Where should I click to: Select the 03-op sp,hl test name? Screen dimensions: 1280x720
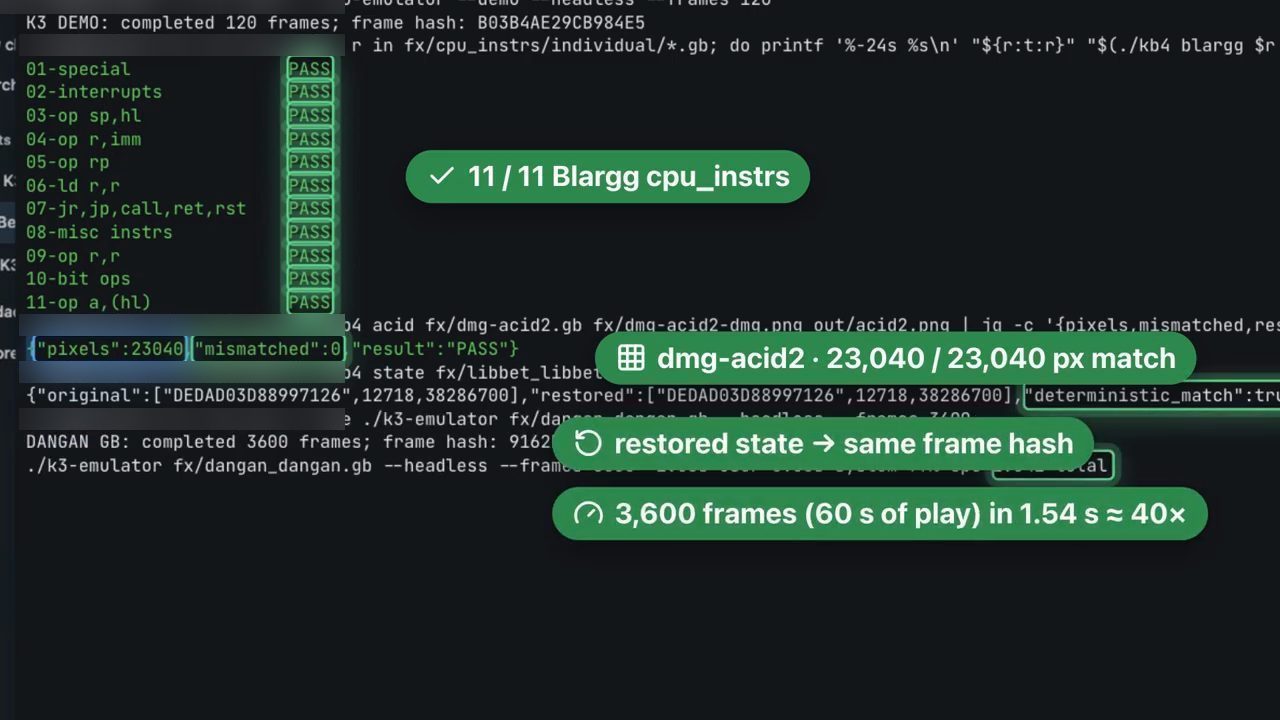point(83,116)
